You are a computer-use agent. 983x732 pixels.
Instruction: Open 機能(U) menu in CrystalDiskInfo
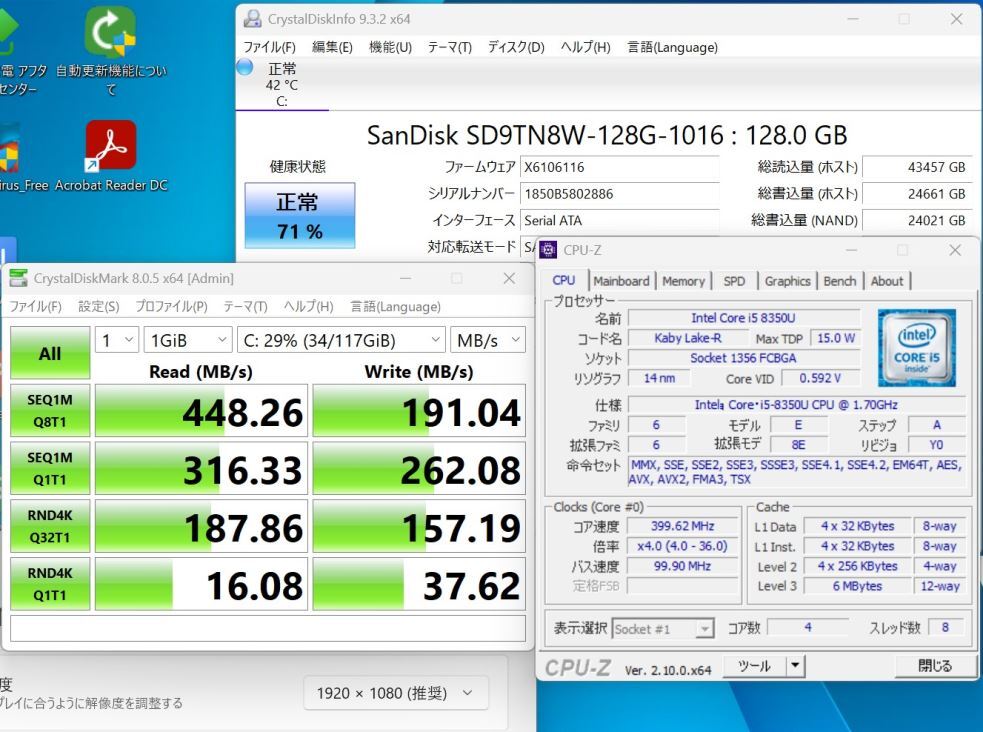[x=390, y=48]
